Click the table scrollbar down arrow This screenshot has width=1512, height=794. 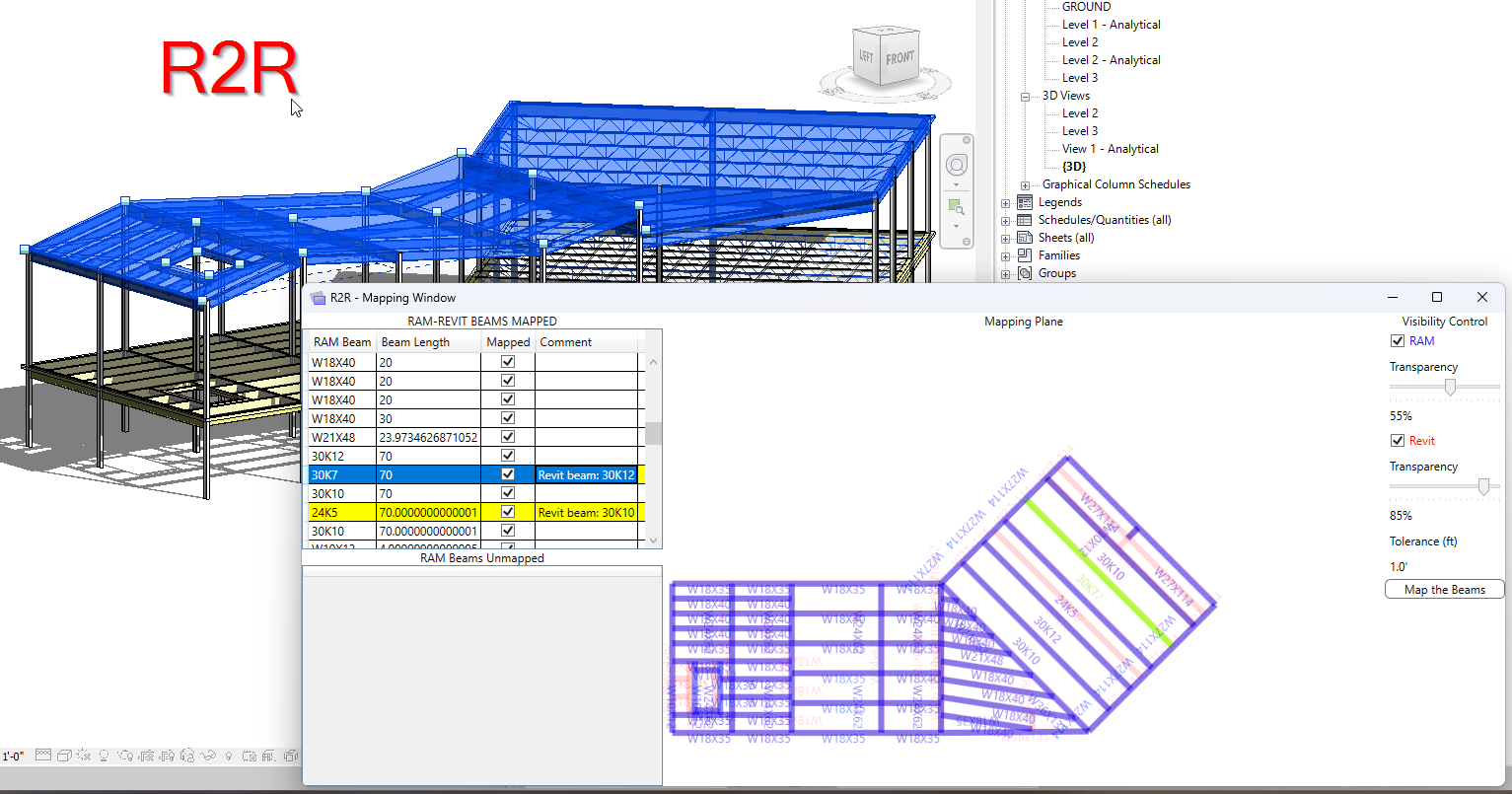[653, 541]
